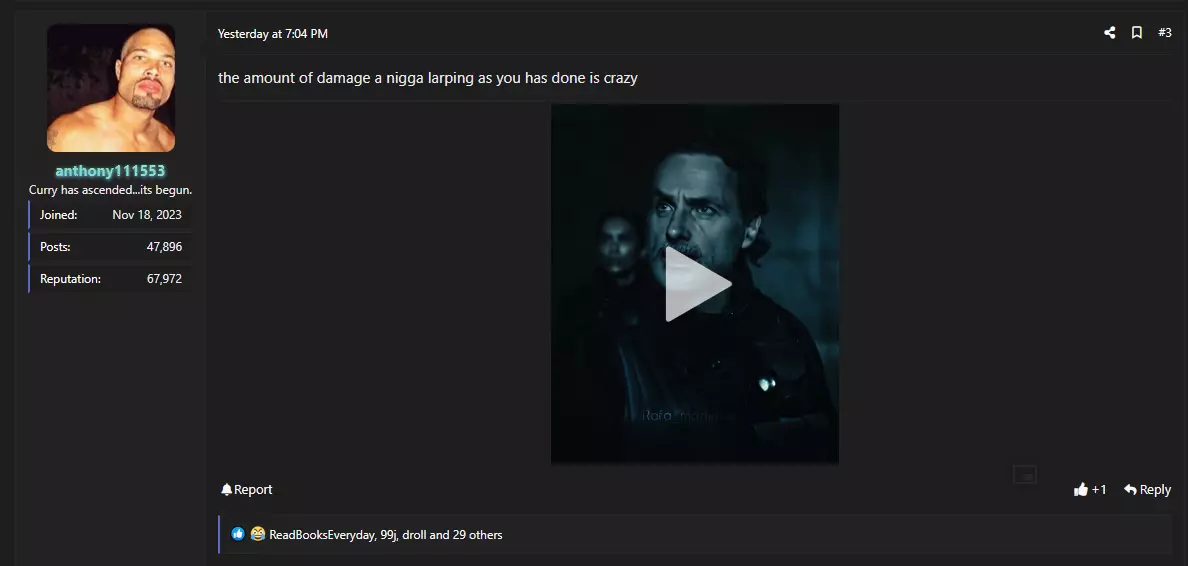The image size is (1188, 566).
Task: Open ReadBooksEveryday's profile from reactions
Action: point(321,535)
